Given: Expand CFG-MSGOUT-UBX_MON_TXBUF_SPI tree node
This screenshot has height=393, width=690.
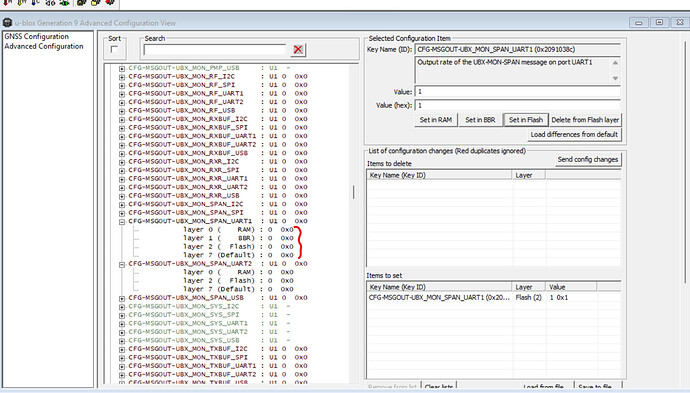Looking at the screenshot, I should coord(122,358).
